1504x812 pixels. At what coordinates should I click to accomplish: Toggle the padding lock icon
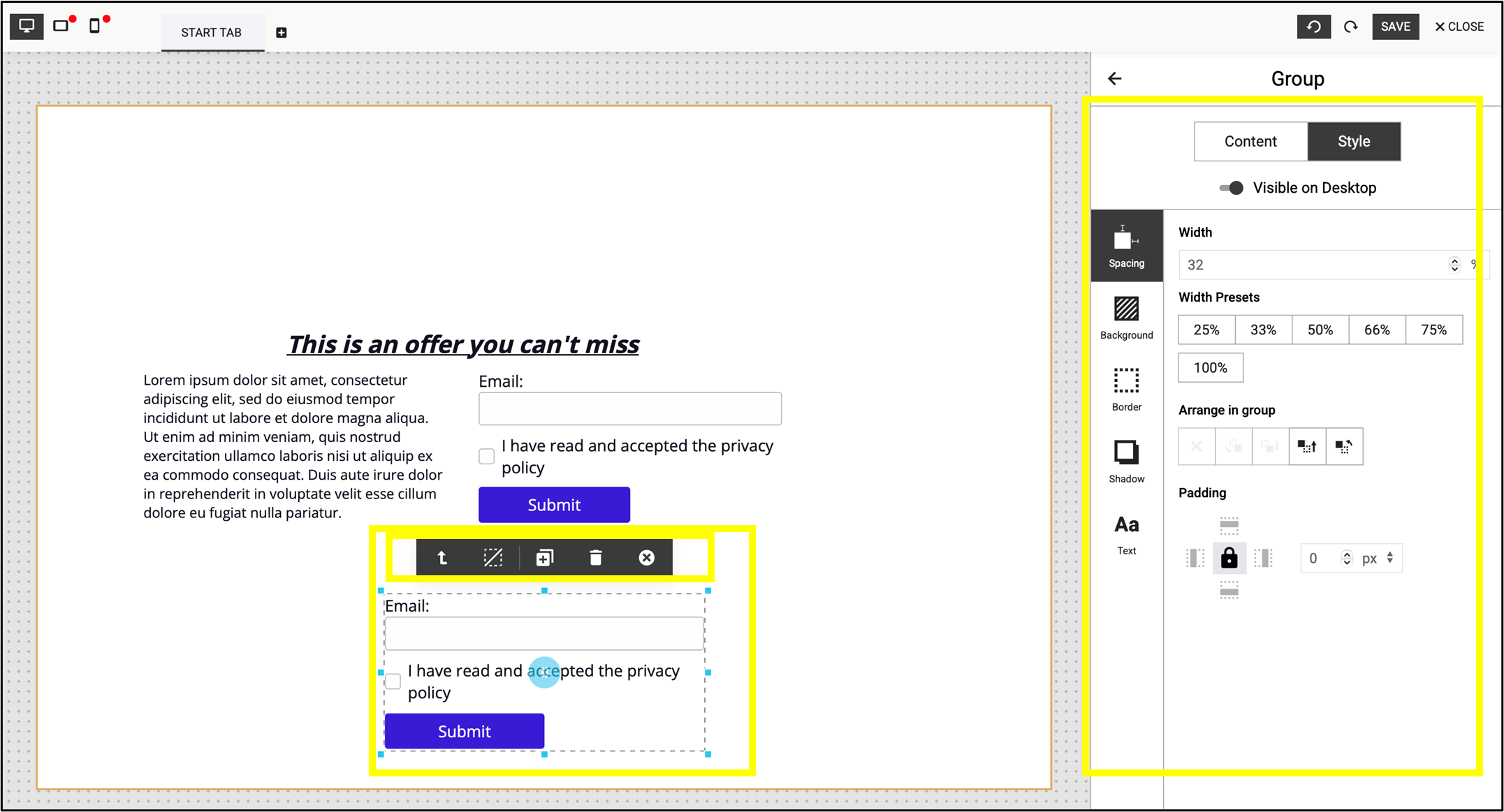point(1229,559)
